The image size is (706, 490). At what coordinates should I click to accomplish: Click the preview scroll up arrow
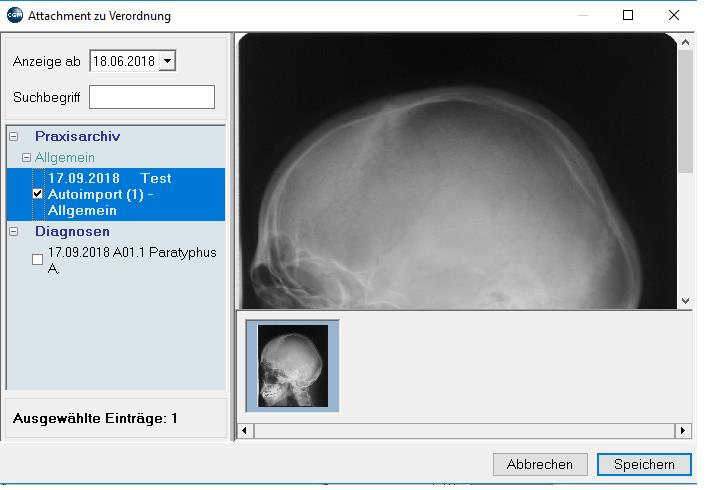(685, 42)
